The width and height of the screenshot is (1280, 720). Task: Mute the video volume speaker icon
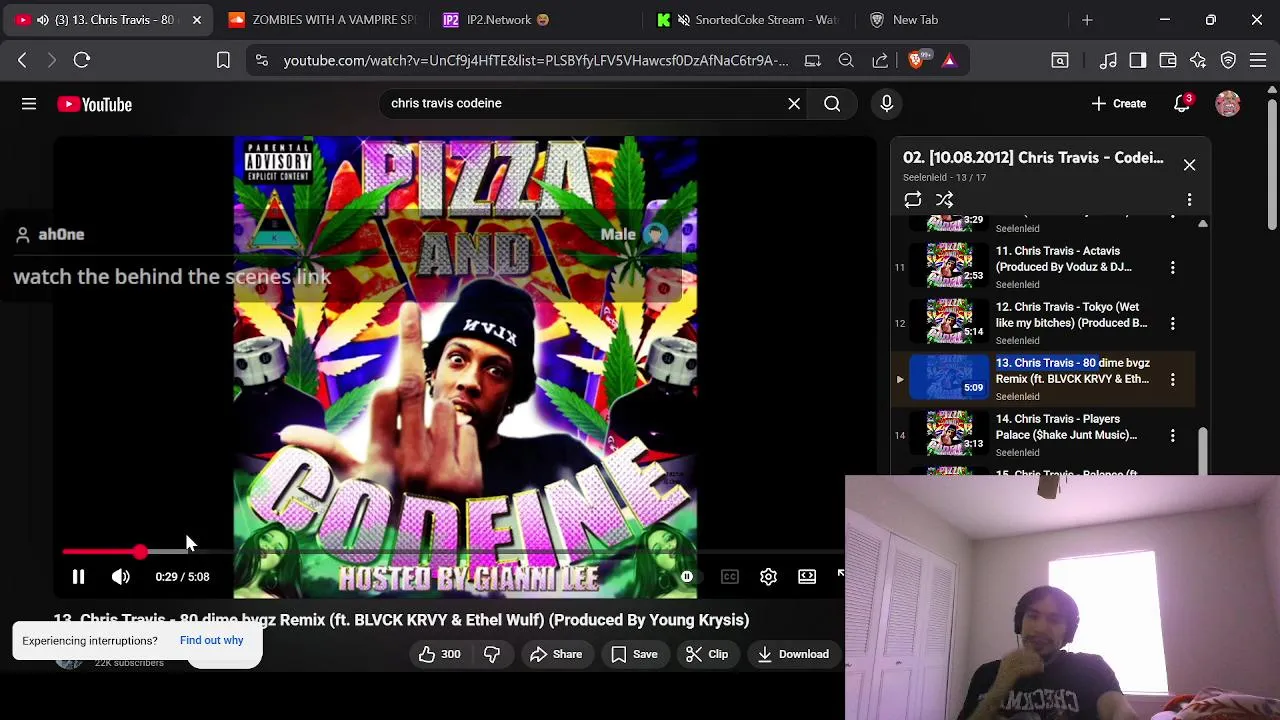pos(120,577)
